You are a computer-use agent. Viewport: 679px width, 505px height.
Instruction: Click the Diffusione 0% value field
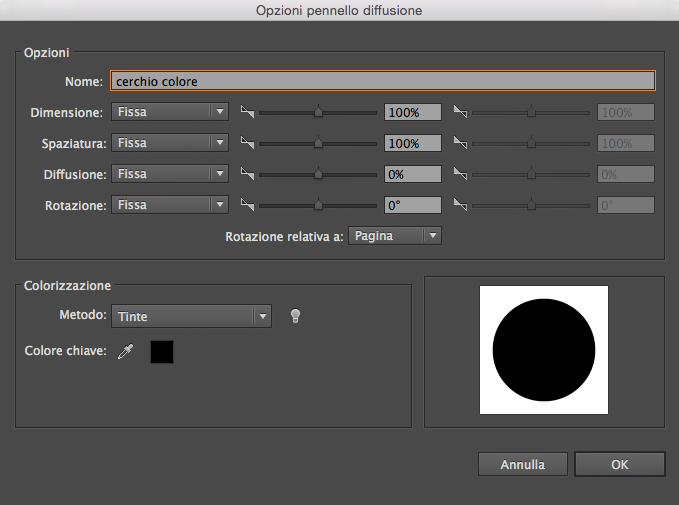[x=413, y=174]
